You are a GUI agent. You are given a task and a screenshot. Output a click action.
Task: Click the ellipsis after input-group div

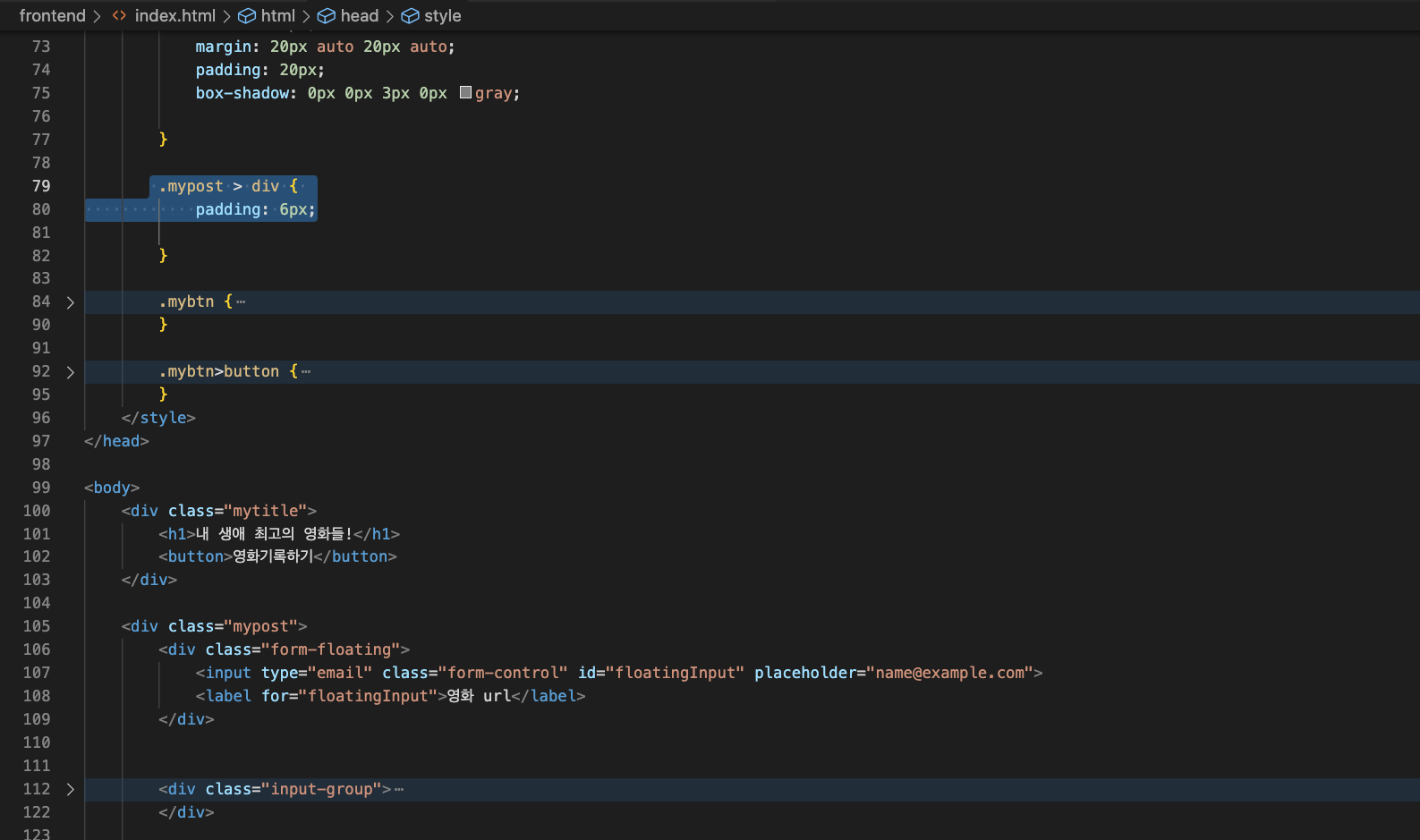(x=399, y=789)
